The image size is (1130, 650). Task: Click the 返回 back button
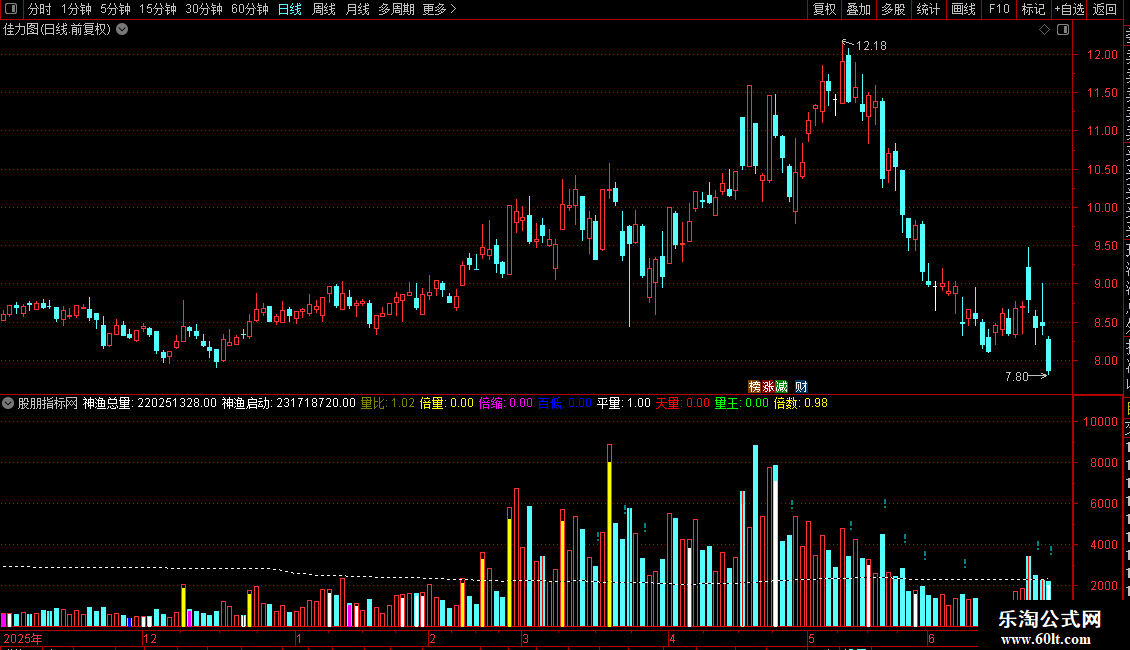click(x=1104, y=9)
